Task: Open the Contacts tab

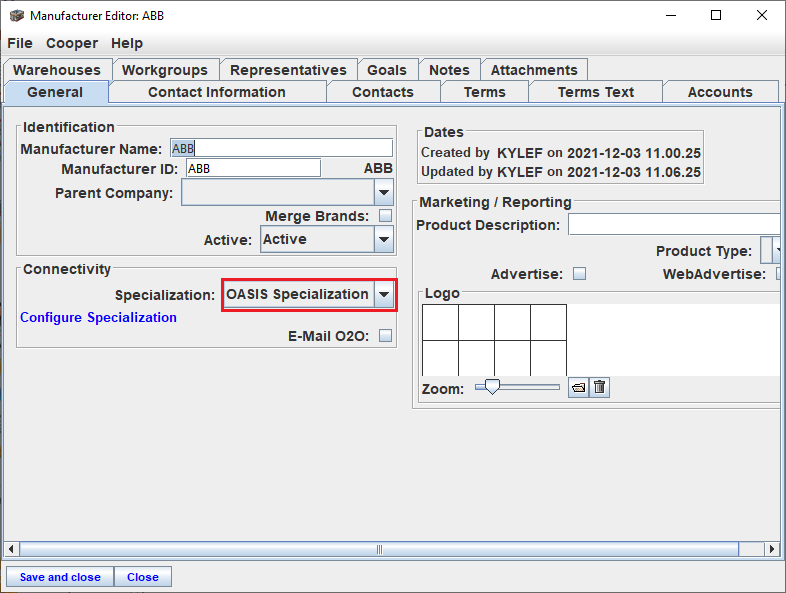Action: 383,92
